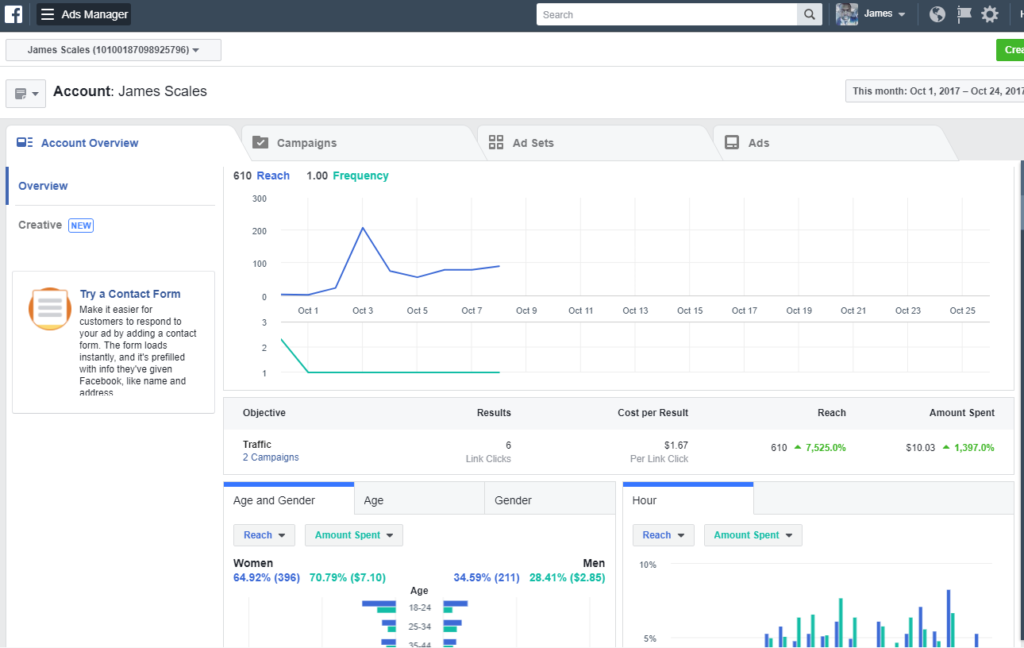1024x648 pixels.
Task: Expand Amount Spent dropdown in Age and Gender panel
Action: coord(354,535)
